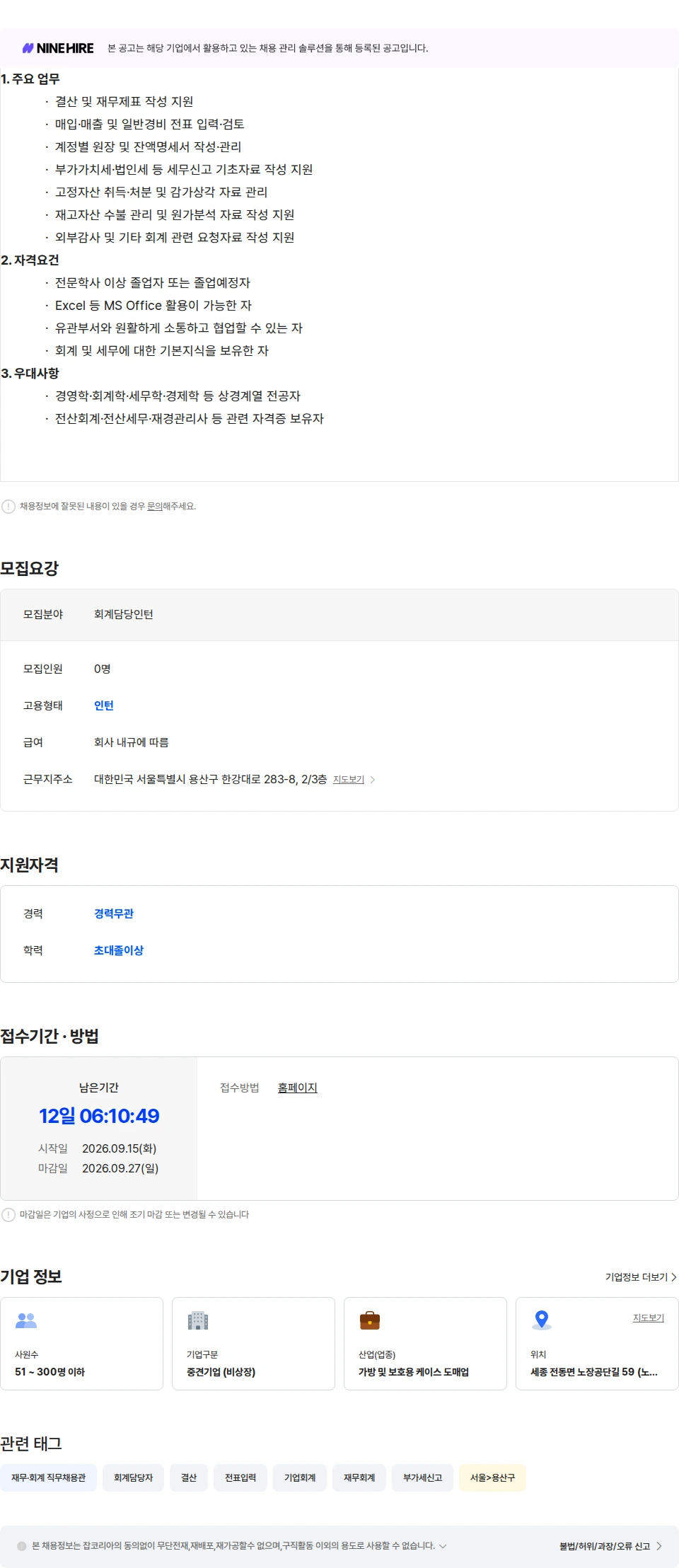Click the info icon beside 채용정보에 잘못된 내용
Viewport: 679px width, 1568px height.
pyautogui.click(x=8, y=507)
